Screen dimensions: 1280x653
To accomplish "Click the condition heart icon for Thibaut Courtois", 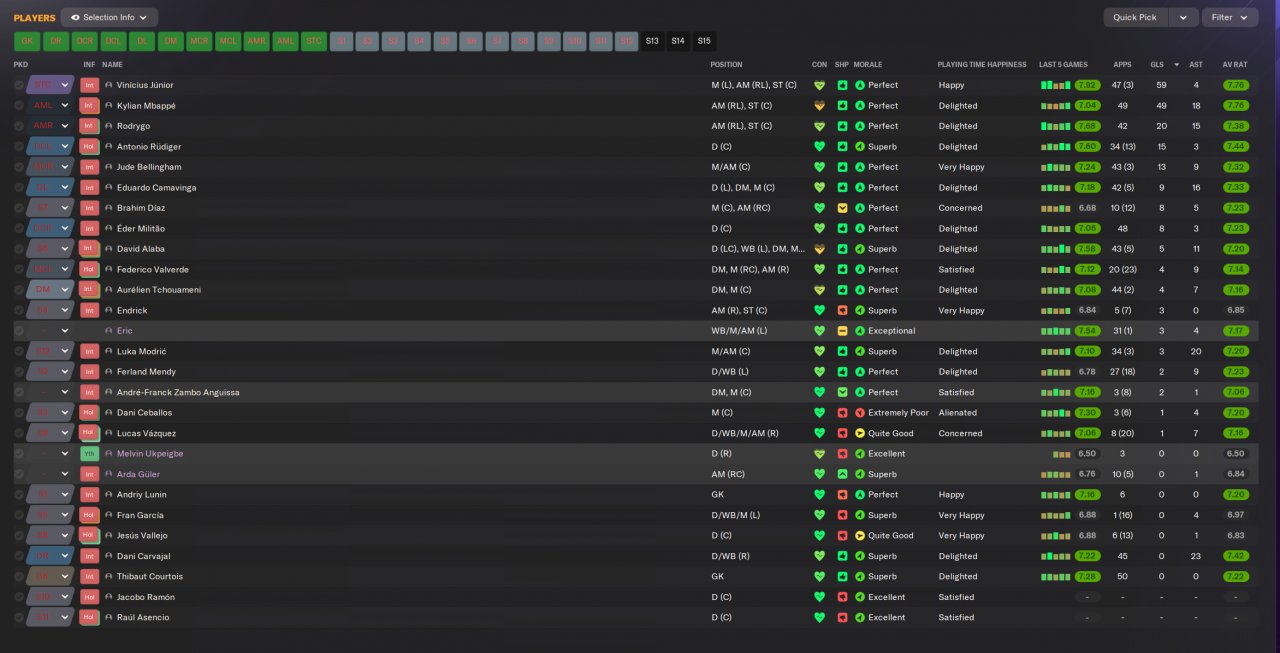I will (x=820, y=577).
